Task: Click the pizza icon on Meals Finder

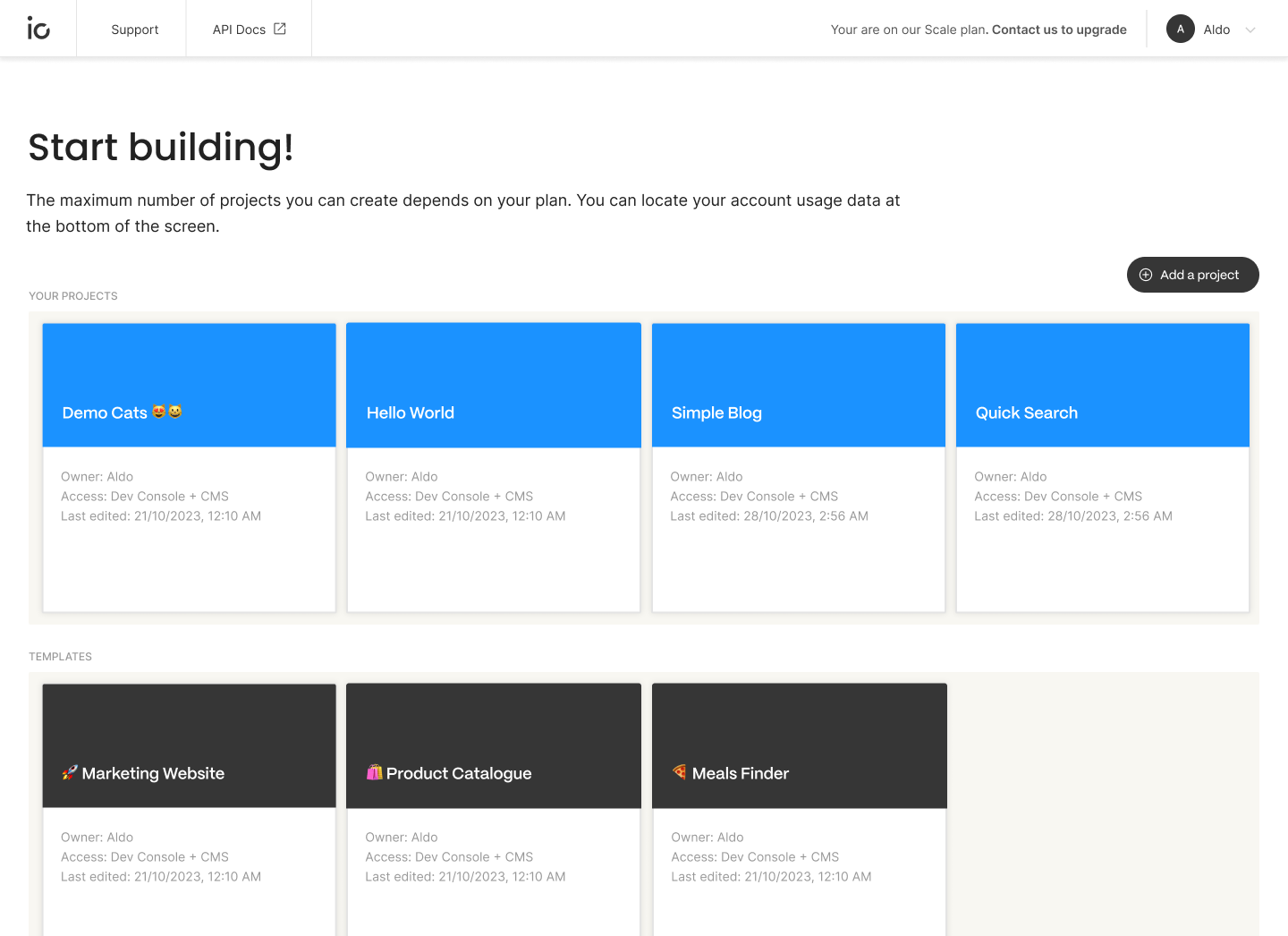Action: point(680,771)
